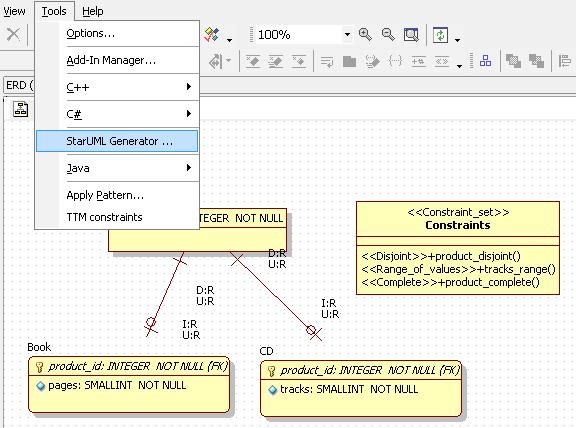Click the key icon in CD table

click(x=271, y=371)
